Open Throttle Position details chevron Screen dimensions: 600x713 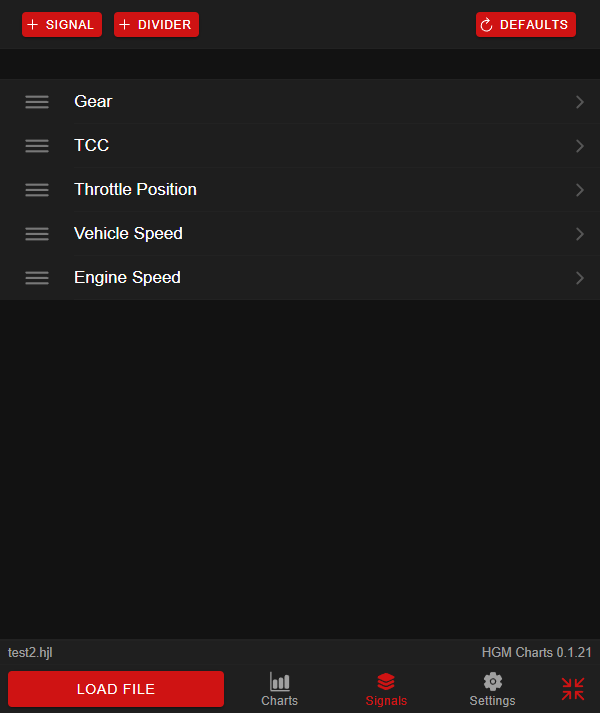pos(579,190)
